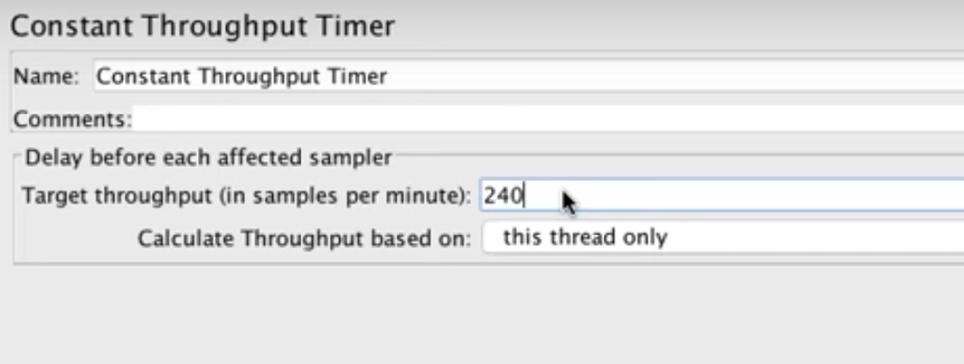964x364 pixels.
Task: Click the blank grey area below the settings panel
Action: [482, 315]
